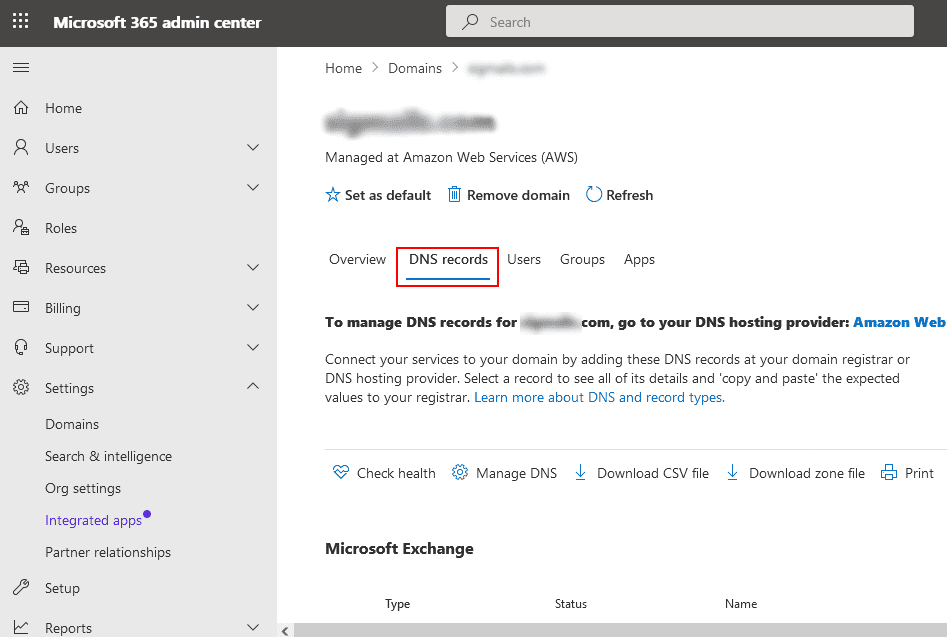Image resolution: width=947 pixels, height=637 pixels.
Task: Click the Remove domain trash icon
Action: click(455, 195)
